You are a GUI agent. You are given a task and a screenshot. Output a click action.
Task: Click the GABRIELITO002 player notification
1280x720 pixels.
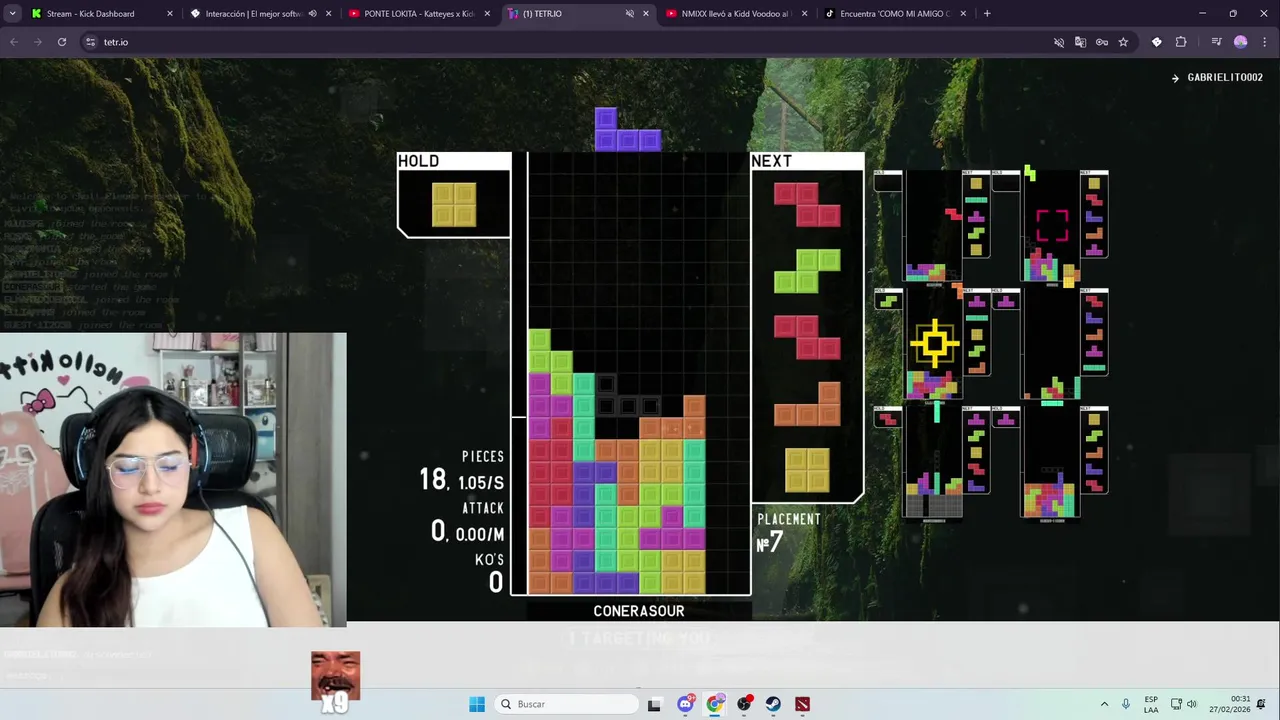(x=1217, y=77)
